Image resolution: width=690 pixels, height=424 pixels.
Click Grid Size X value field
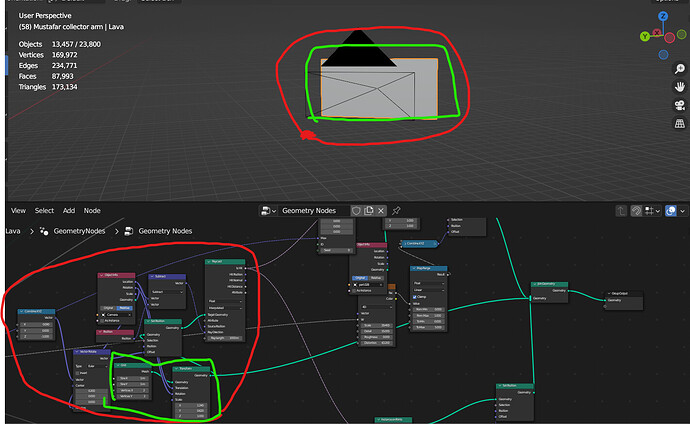[x=133, y=378]
